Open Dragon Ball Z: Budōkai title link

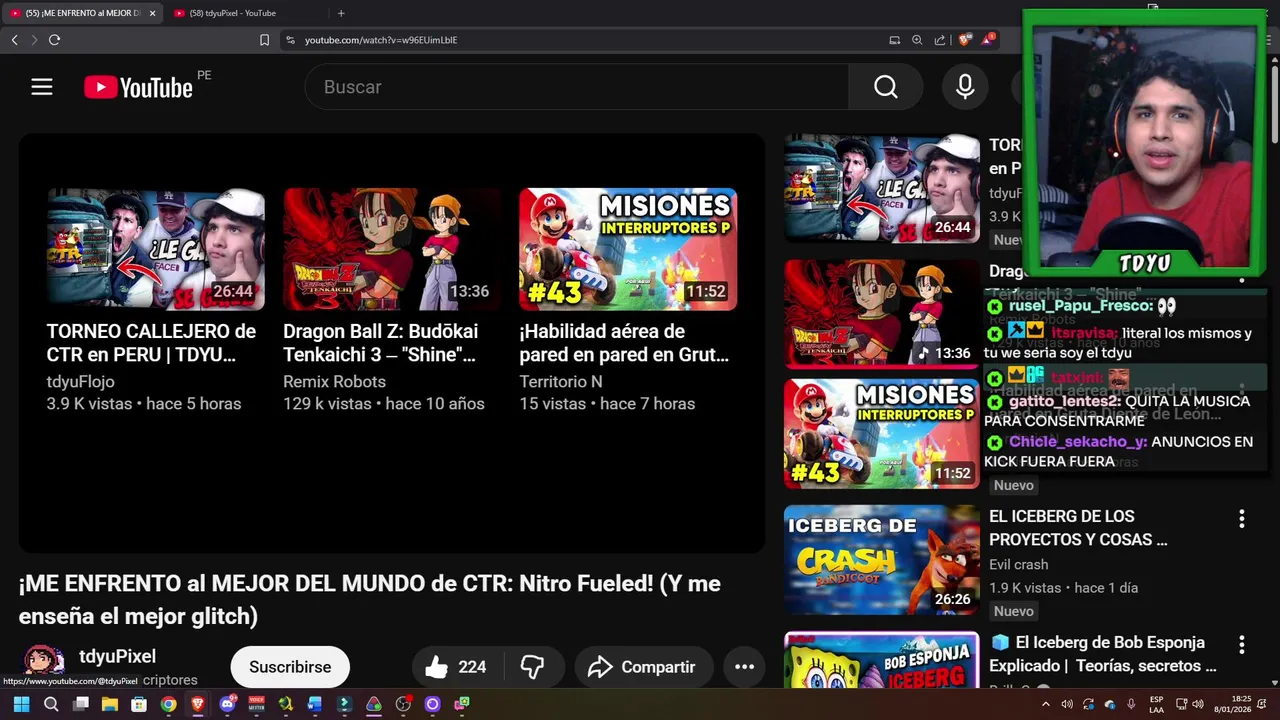tap(380, 343)
